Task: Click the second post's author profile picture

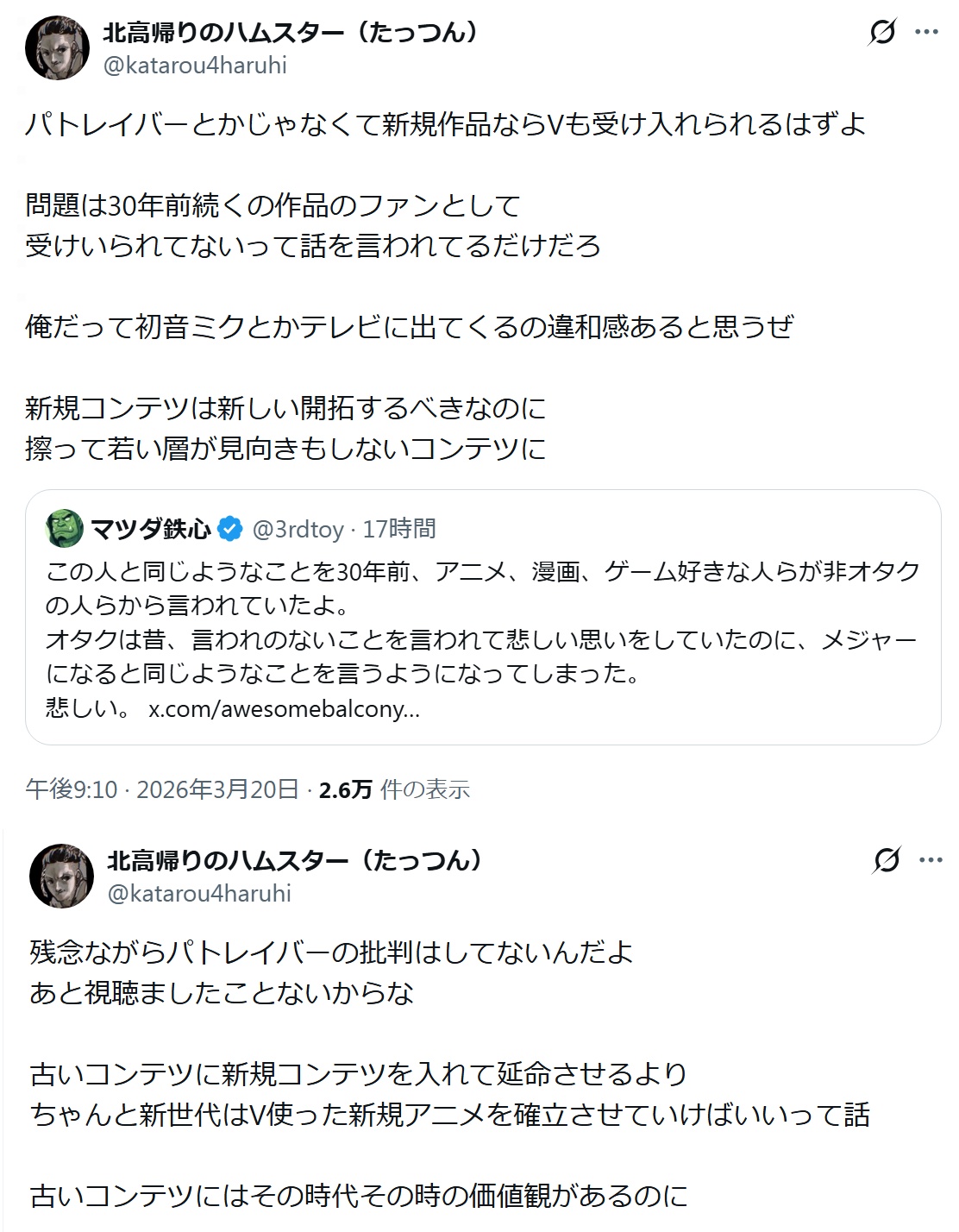Action: [61, 875]
